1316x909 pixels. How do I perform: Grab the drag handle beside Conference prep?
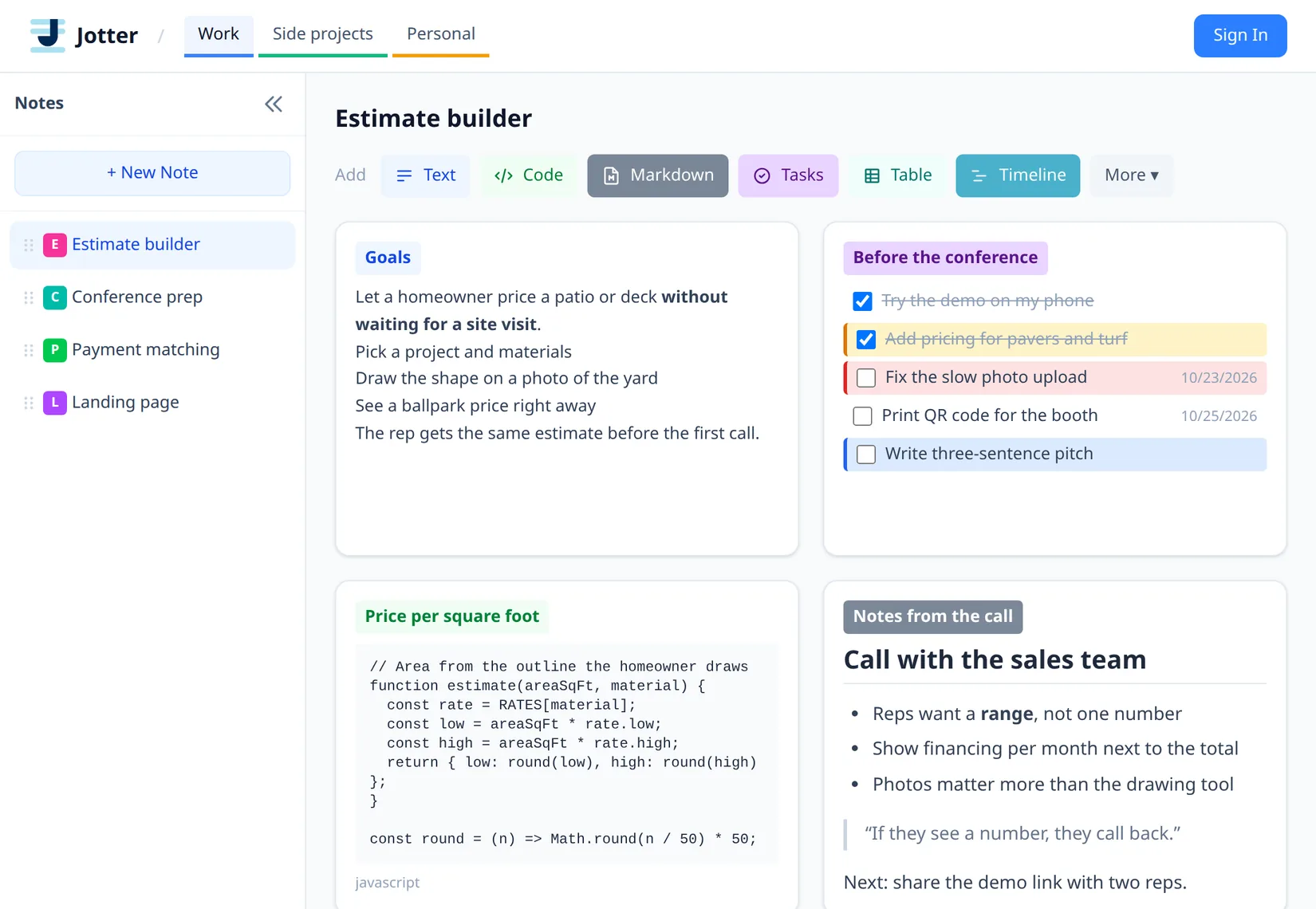point(29,297)
